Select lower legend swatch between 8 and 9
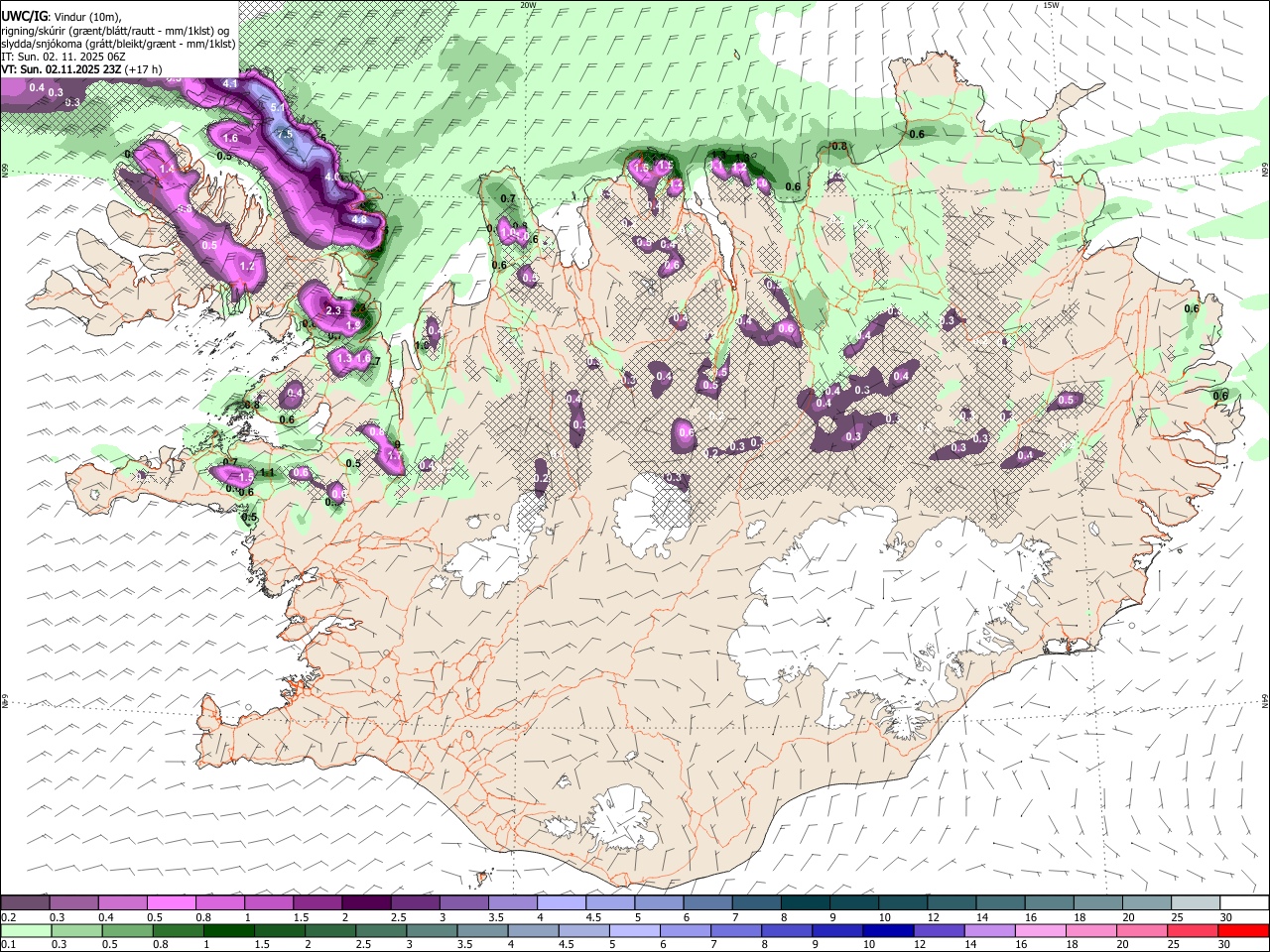1270x952 pixels. pyautogui.click(x=786, y=930)
